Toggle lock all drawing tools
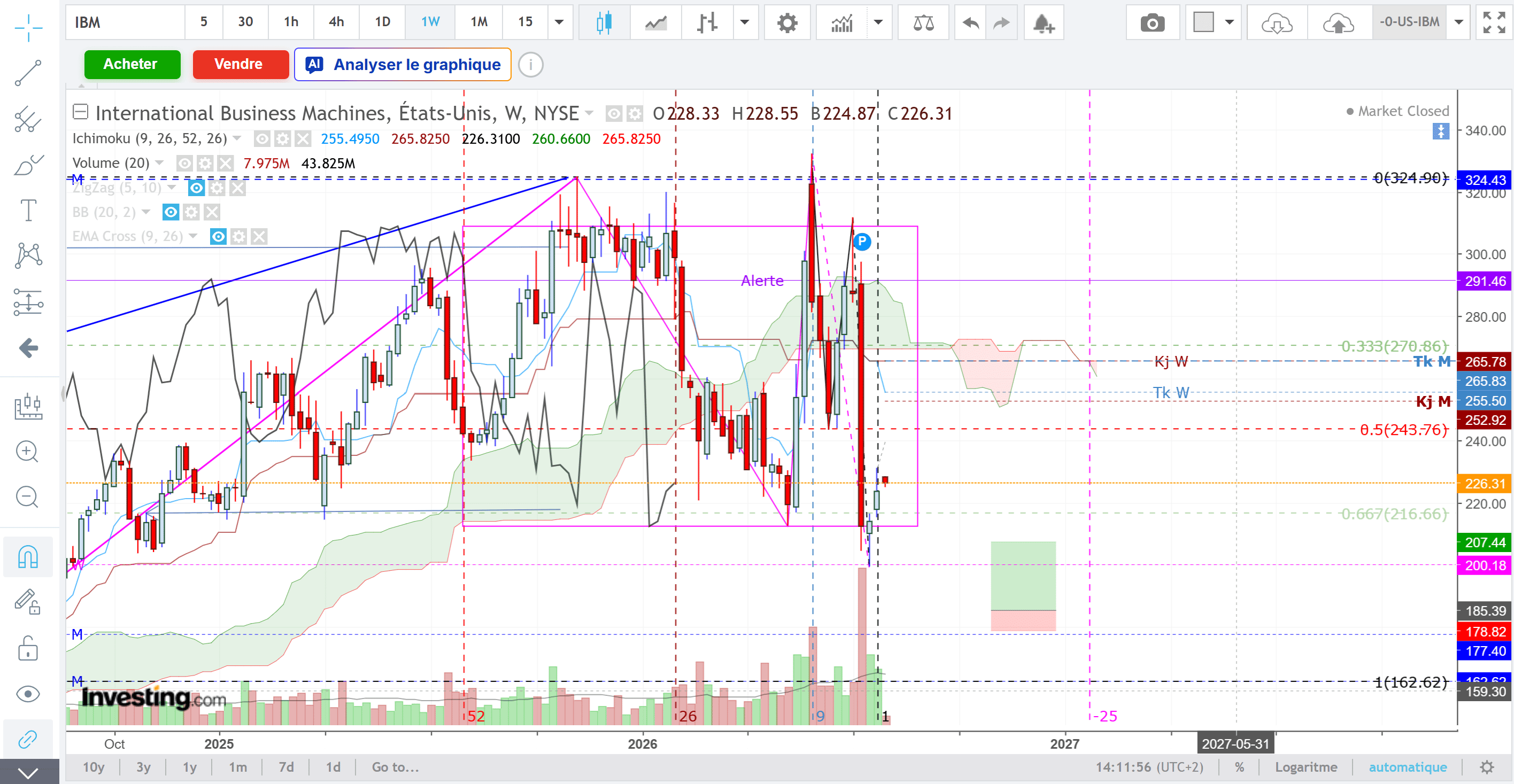The height and width of the screenshot is (784, 1514). 28,648
